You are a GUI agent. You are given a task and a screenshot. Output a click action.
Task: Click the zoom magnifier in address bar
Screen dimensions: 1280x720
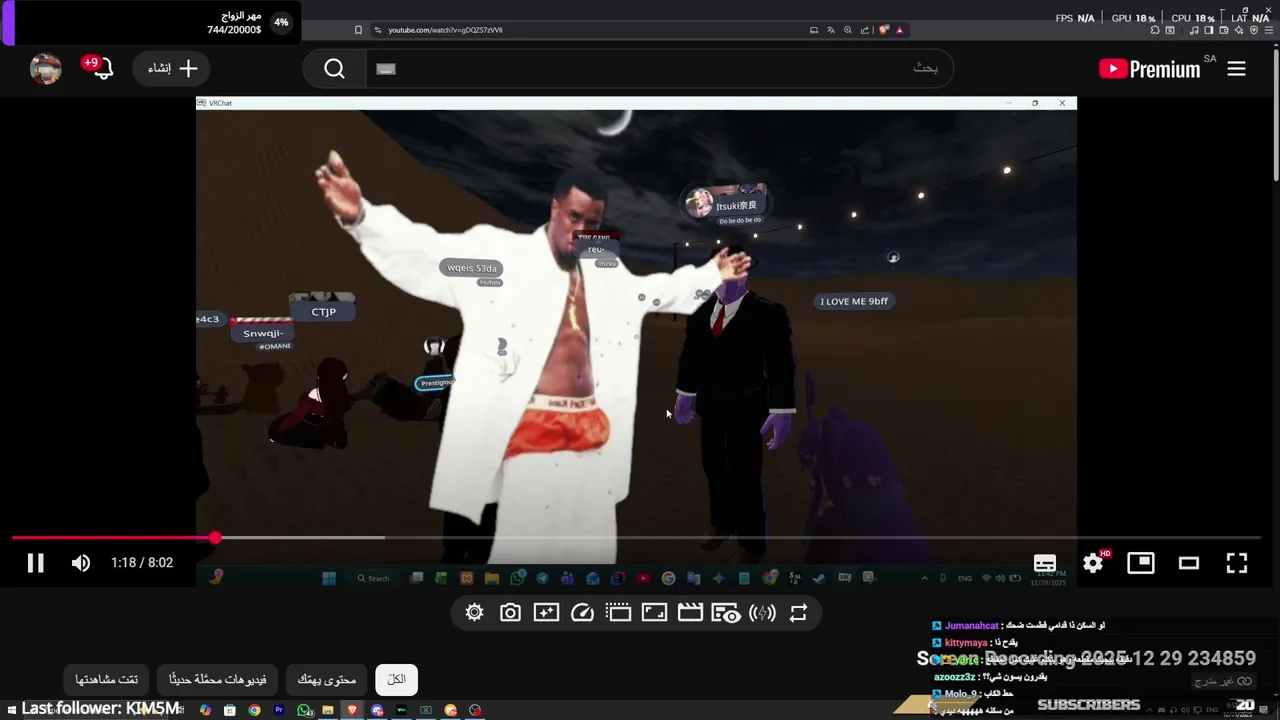coord(848,30)
